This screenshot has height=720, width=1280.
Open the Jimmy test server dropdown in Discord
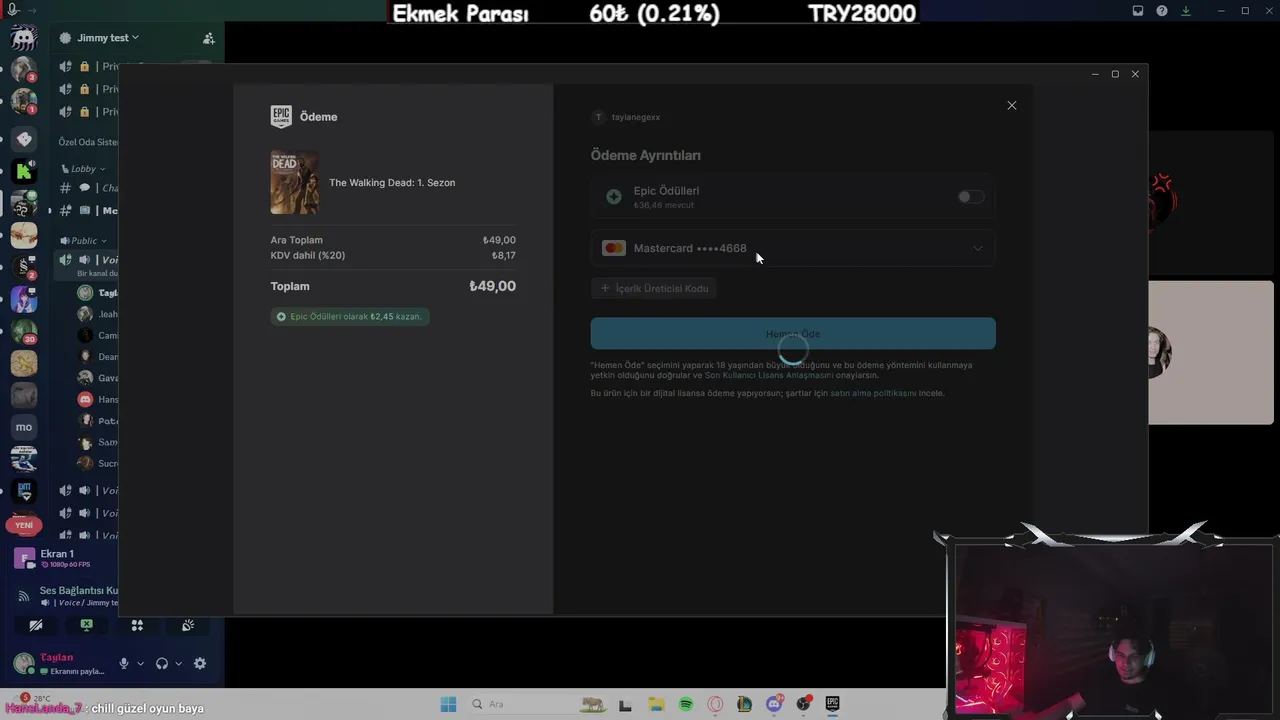108,38
